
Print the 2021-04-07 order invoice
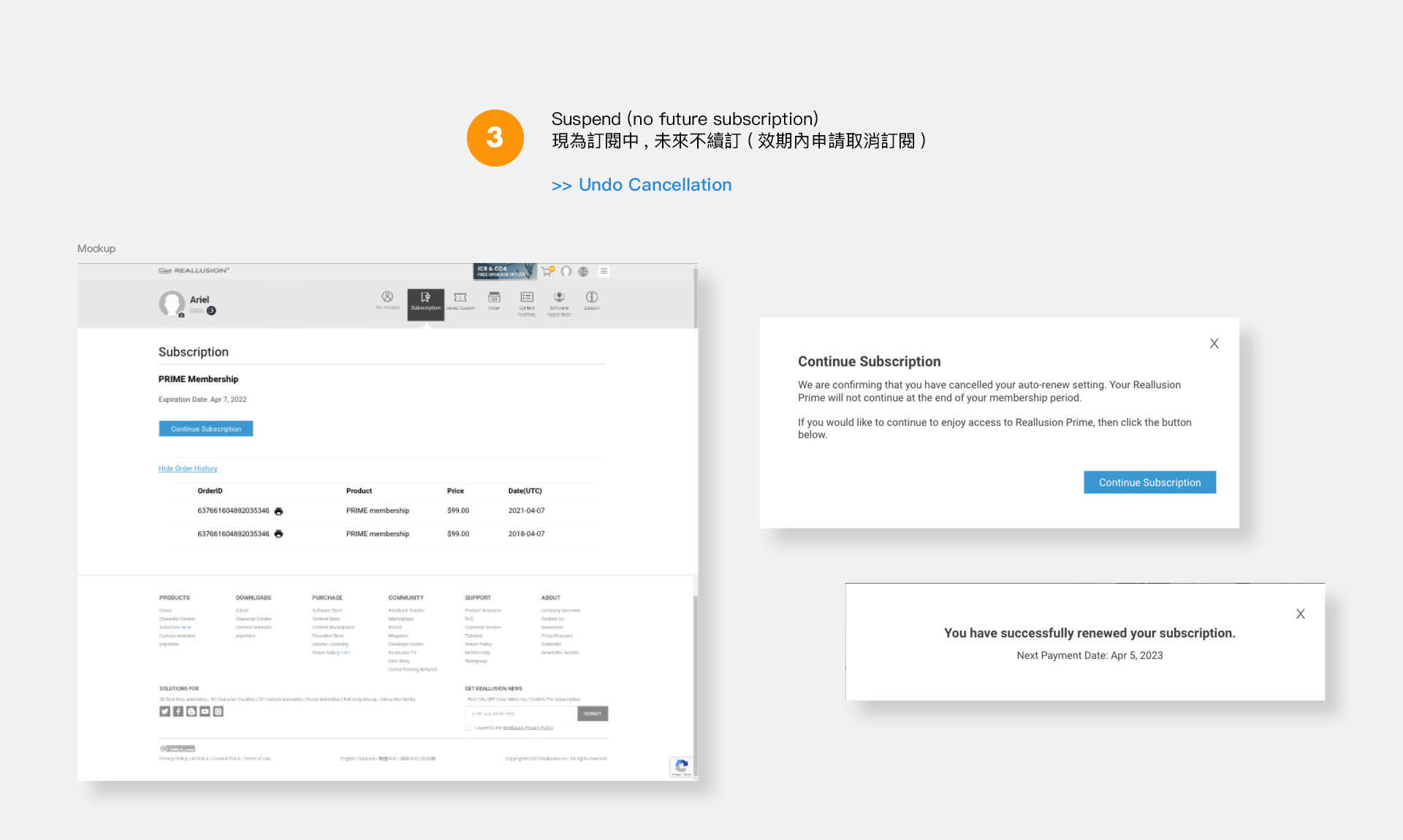coord(278,511)
